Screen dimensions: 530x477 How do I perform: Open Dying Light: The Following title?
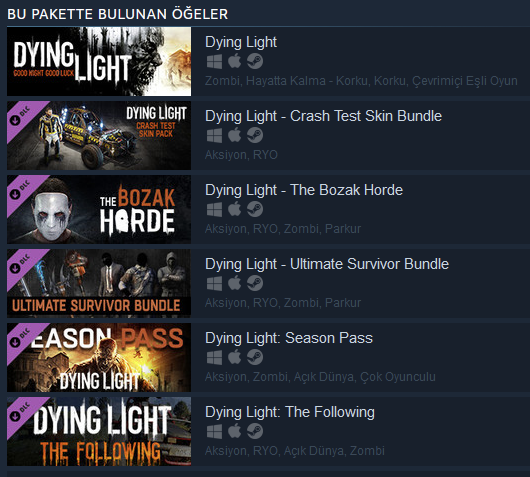pyautogui.click(x=290, y=412)
